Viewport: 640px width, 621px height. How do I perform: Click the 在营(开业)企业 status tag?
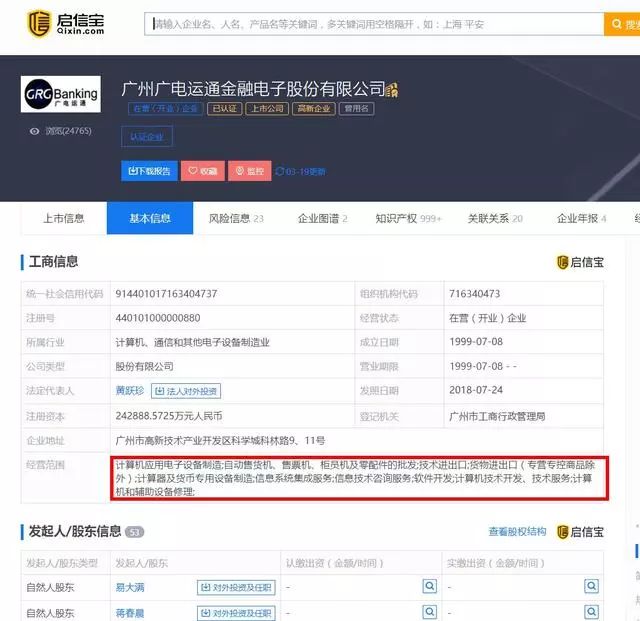(165, 109)
